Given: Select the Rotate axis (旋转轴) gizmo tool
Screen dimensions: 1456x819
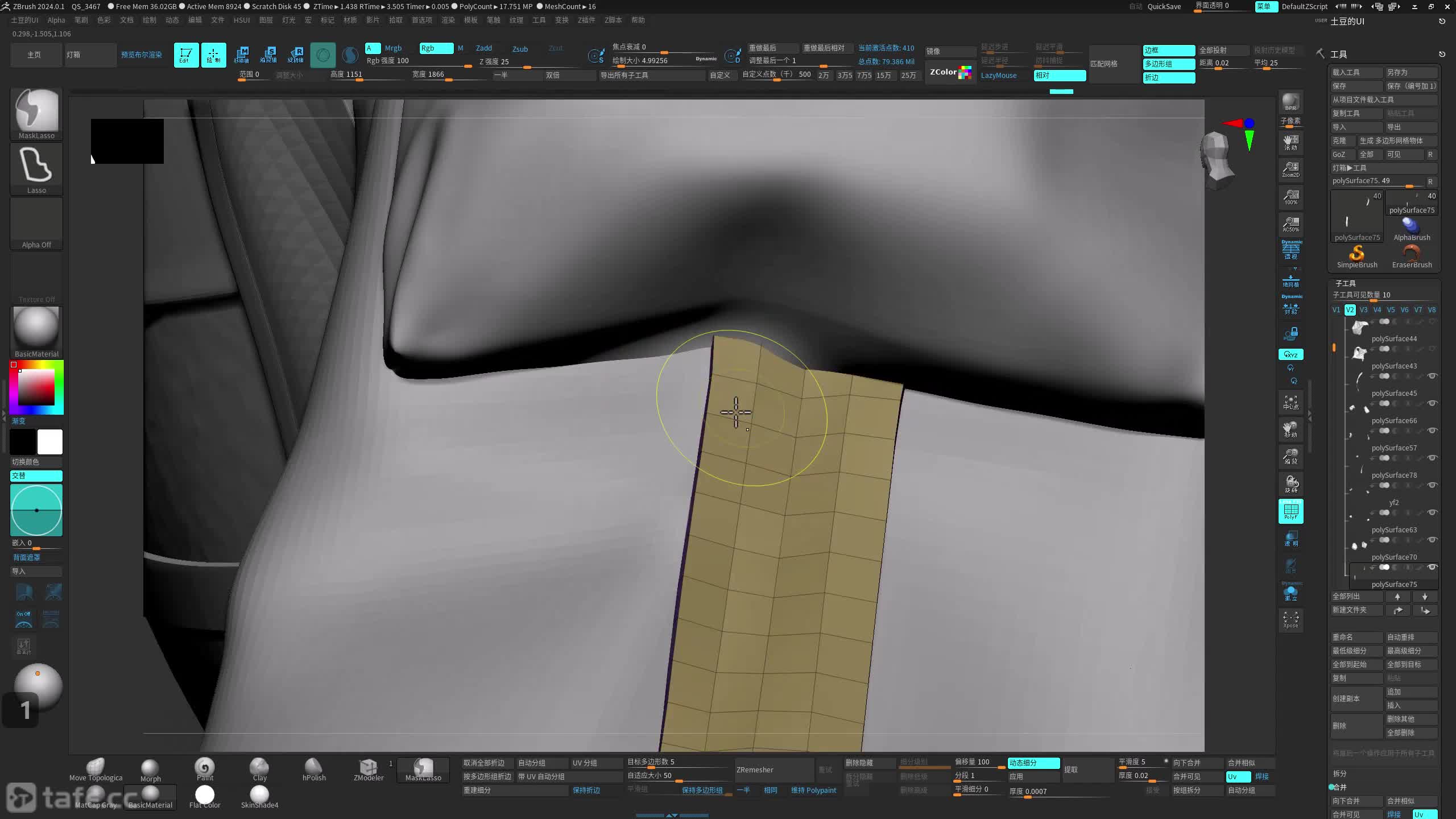Looking at the screenshot, I should pyautogui.click(x=296, y=55).
